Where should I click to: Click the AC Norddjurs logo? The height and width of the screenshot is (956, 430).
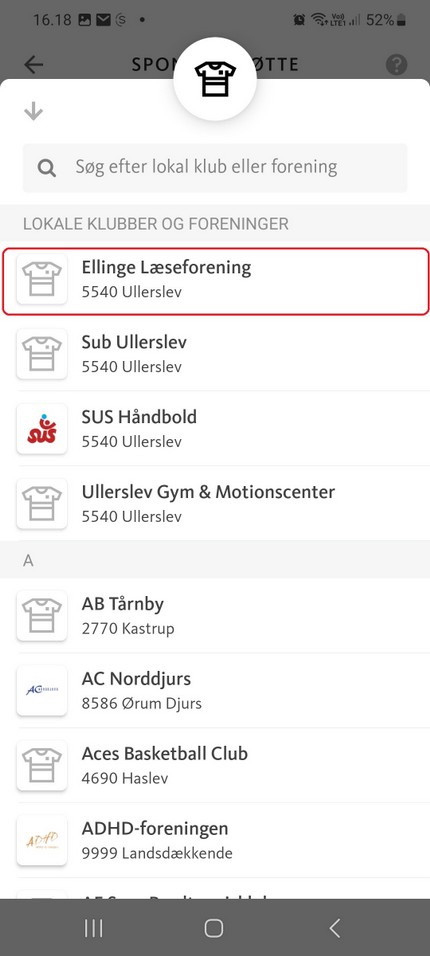tap(41, 690)
